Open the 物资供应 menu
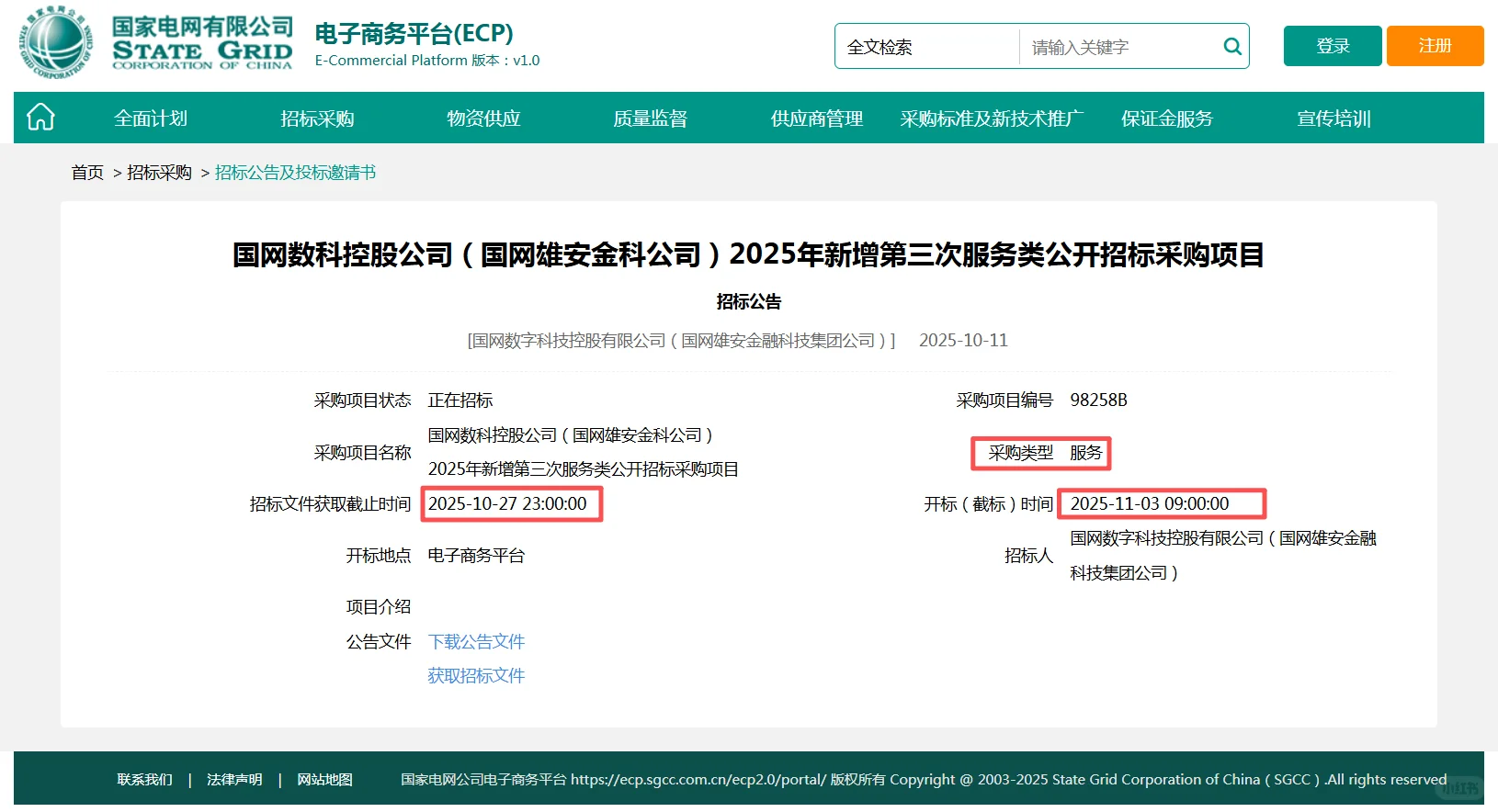1498x812 pixels. click(x=483, y=118)
